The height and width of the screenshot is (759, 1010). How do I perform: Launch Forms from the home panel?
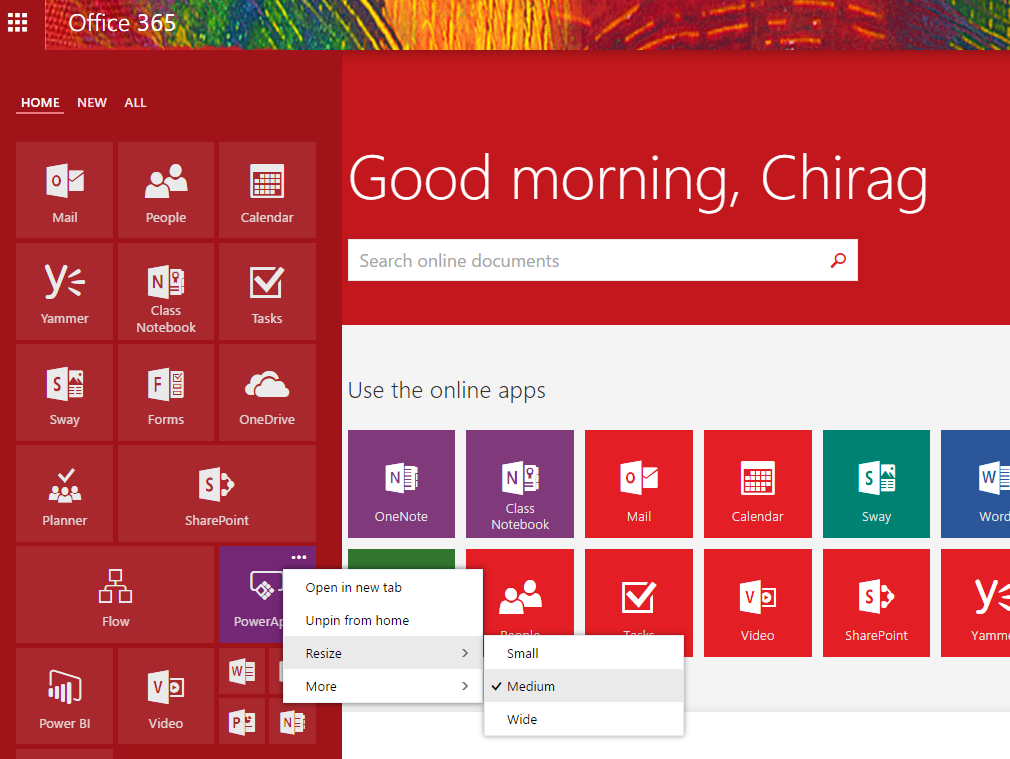166,392
